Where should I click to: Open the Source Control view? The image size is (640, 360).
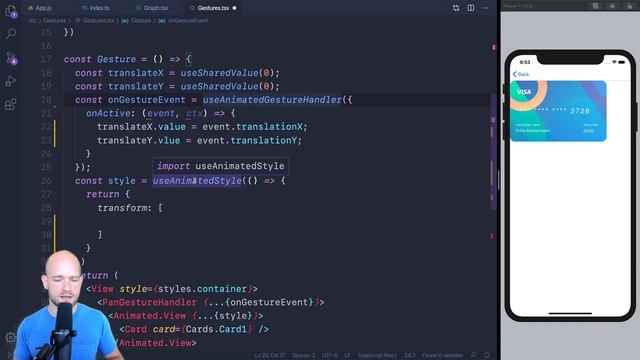[x=11, y=58]
